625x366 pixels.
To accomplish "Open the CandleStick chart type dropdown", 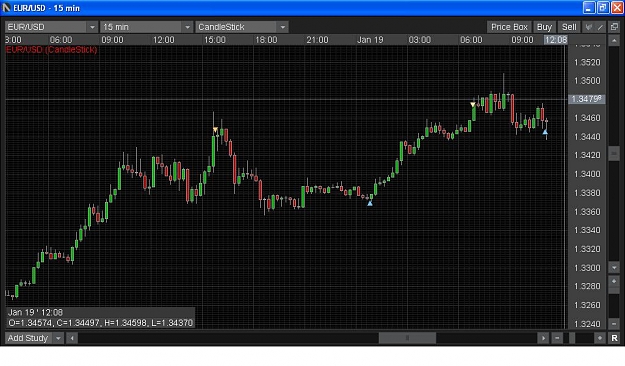I will click(x=242, y=27).
